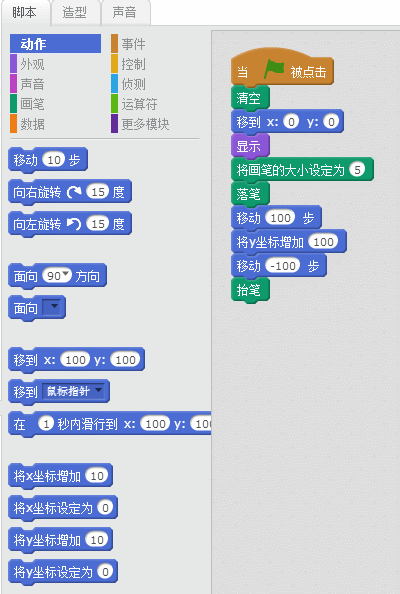Click the y value 100 in the palette 移到 block

(125, 360)
